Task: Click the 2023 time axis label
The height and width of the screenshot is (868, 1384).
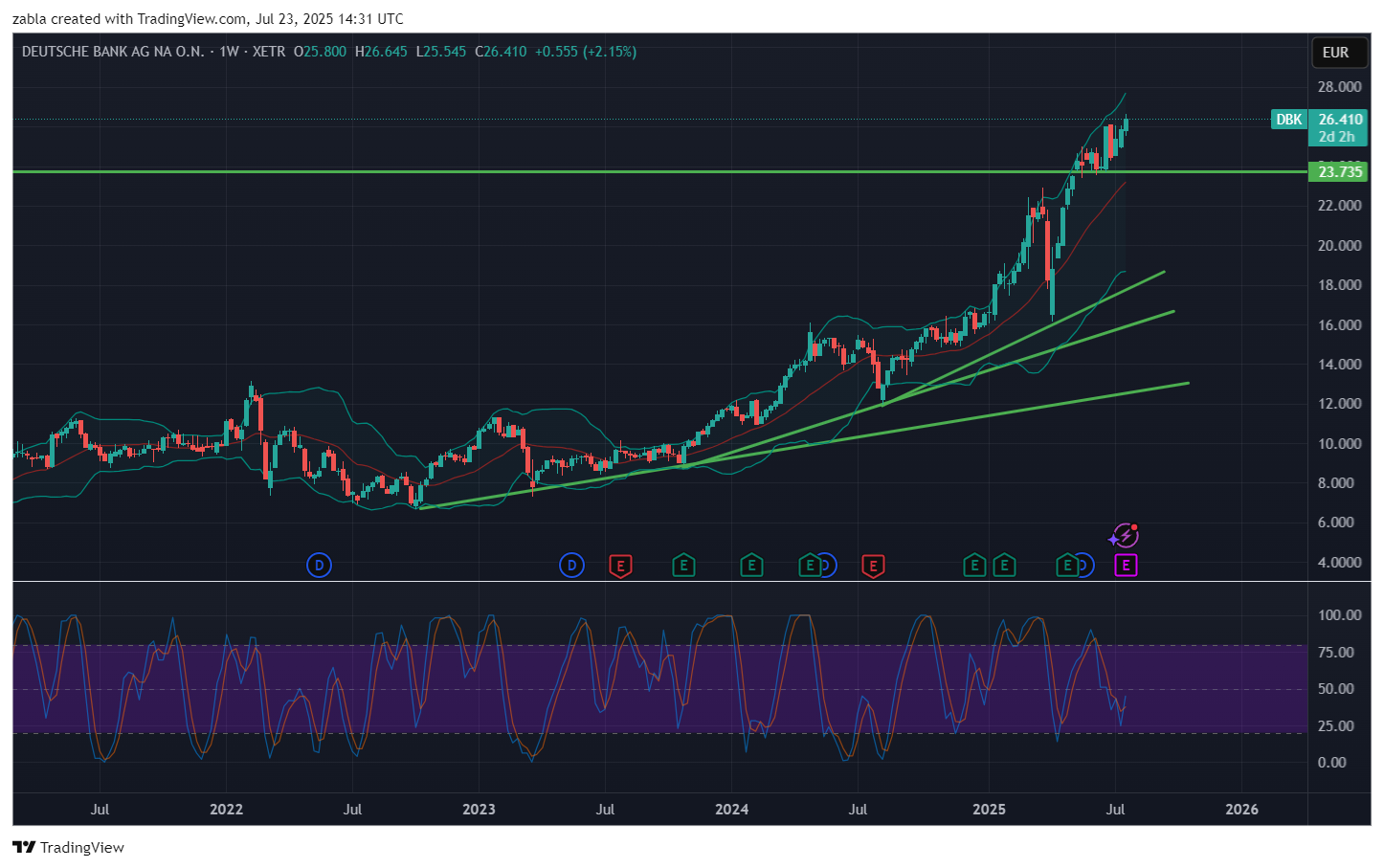Action: point(479,810)
